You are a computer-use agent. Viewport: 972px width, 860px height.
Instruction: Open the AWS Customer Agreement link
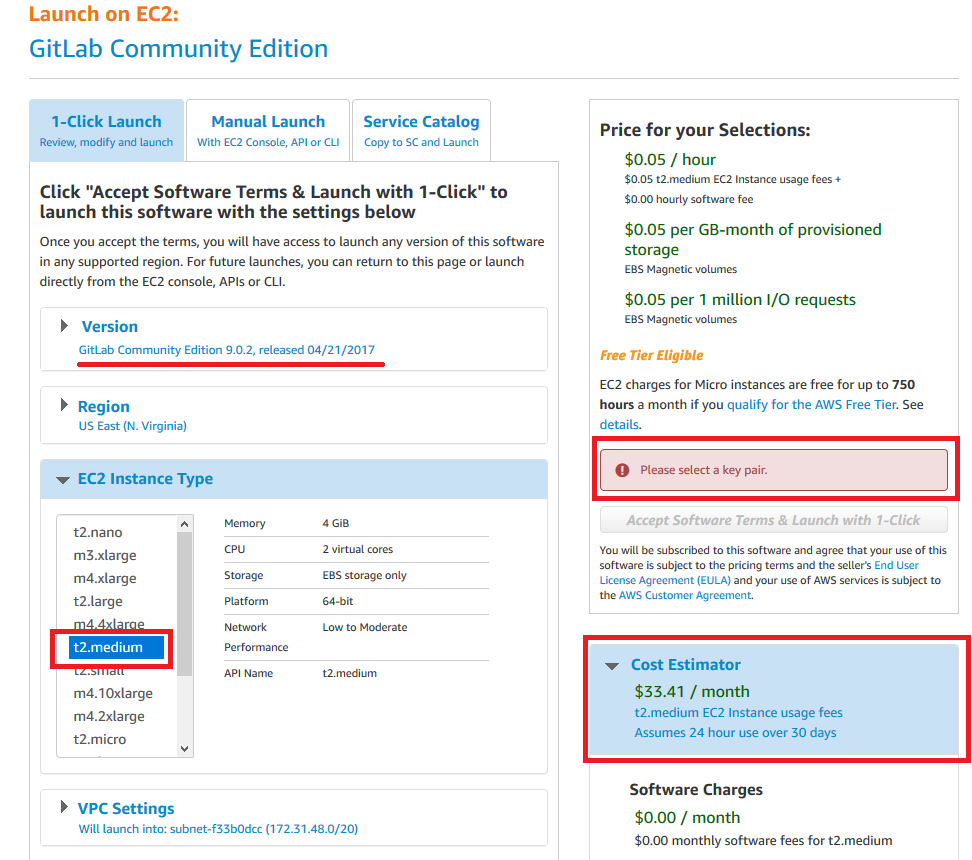(684, 595)
